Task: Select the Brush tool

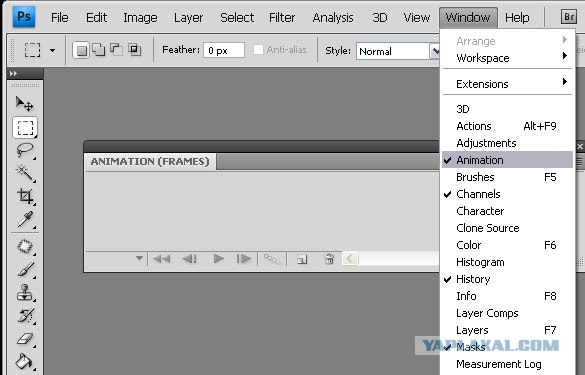Action: (25, 269)
